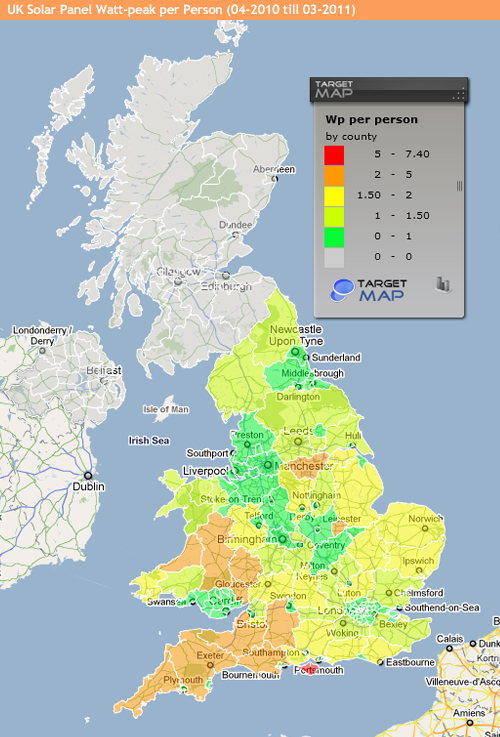Screen dimensions: 500x737
Task: Pick the gray 0 - 0 legend swatch
Action: click(334, 258)
